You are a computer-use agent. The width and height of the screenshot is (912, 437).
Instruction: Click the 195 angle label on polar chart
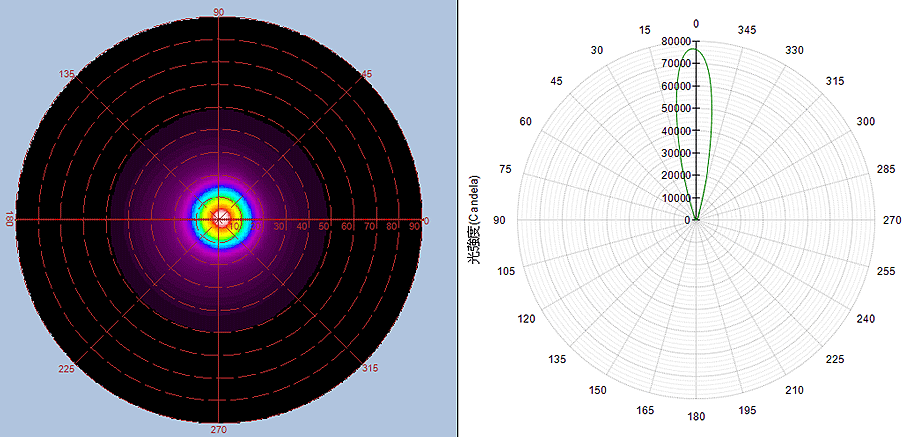[x=746, y=410]
